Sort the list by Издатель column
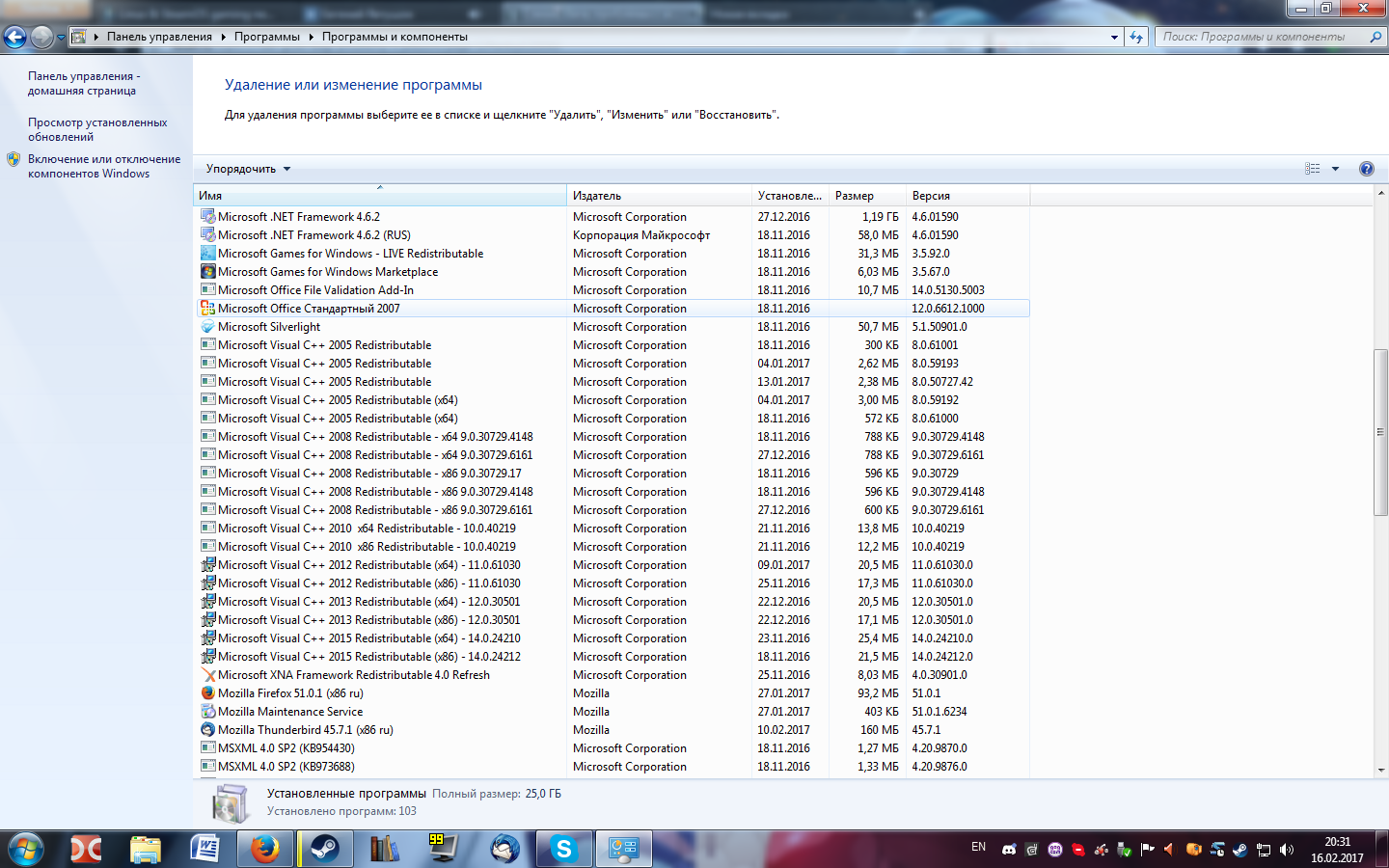Image resolution: width=1389 pixels, height=868 pixels. pos(659,196)
